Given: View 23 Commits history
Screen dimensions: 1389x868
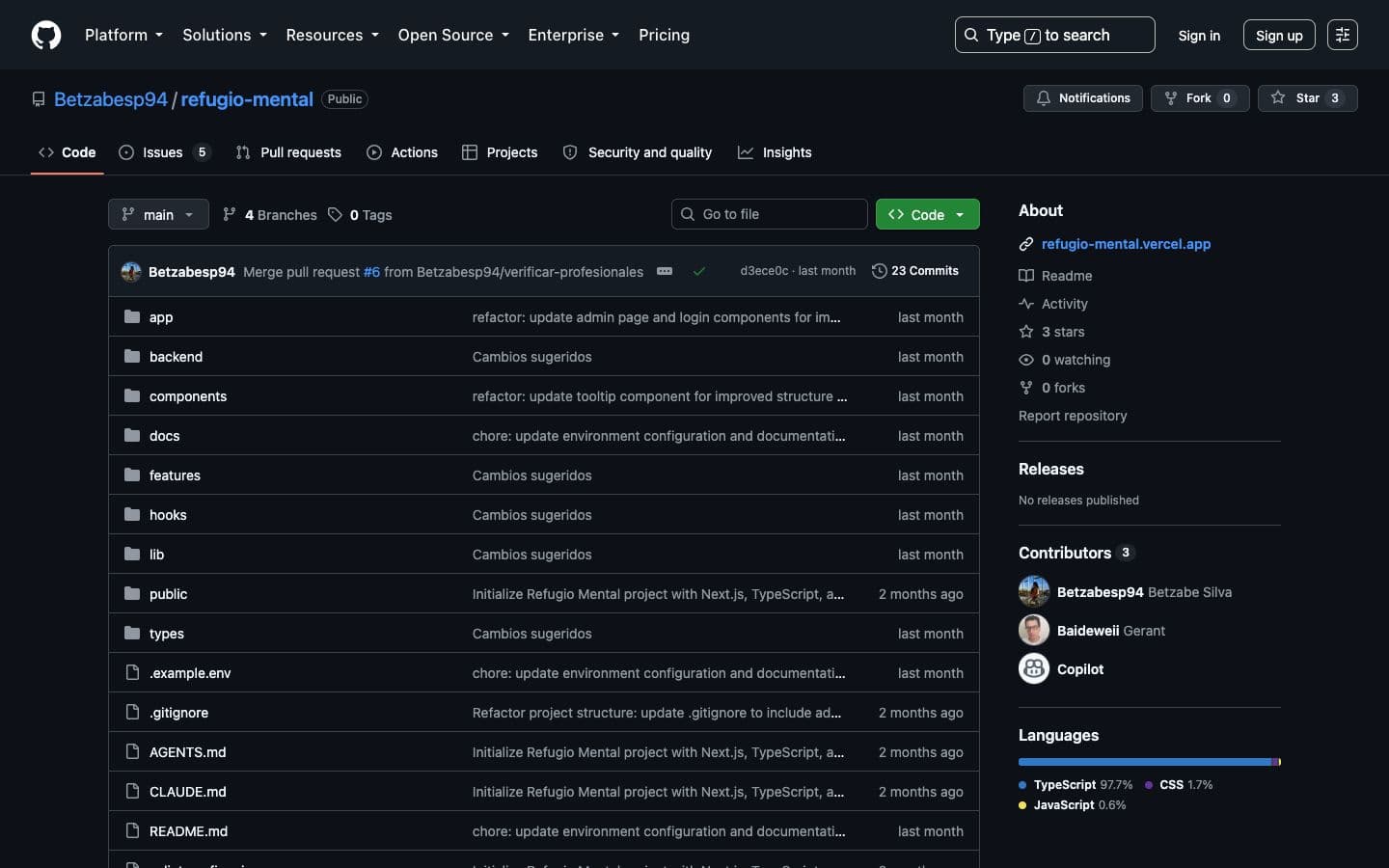Looking at the screenshot, I should click(x=915, y=271).
